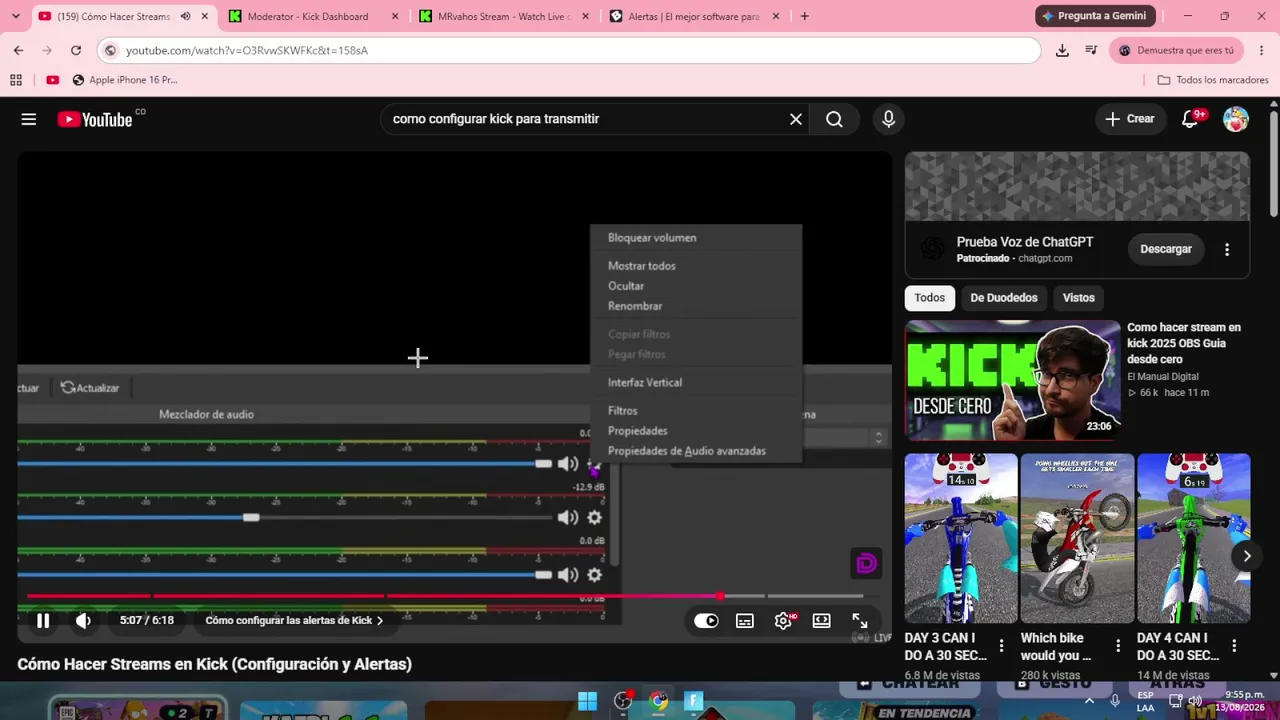This screenshot has height=720, width=1280.
Task: Open options menu for ChatGPT ad
Action: 1227,249
